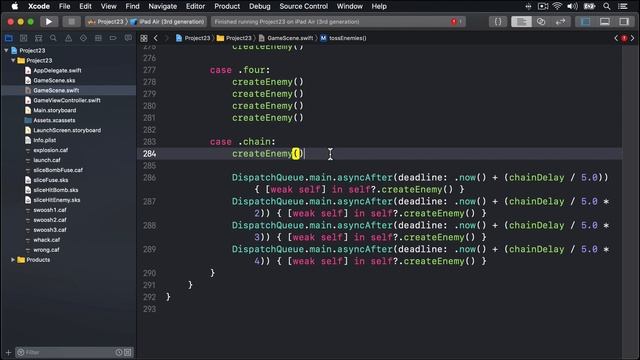Switch to the Assistant editor
640x360 pixels.
tap(541, 22)
